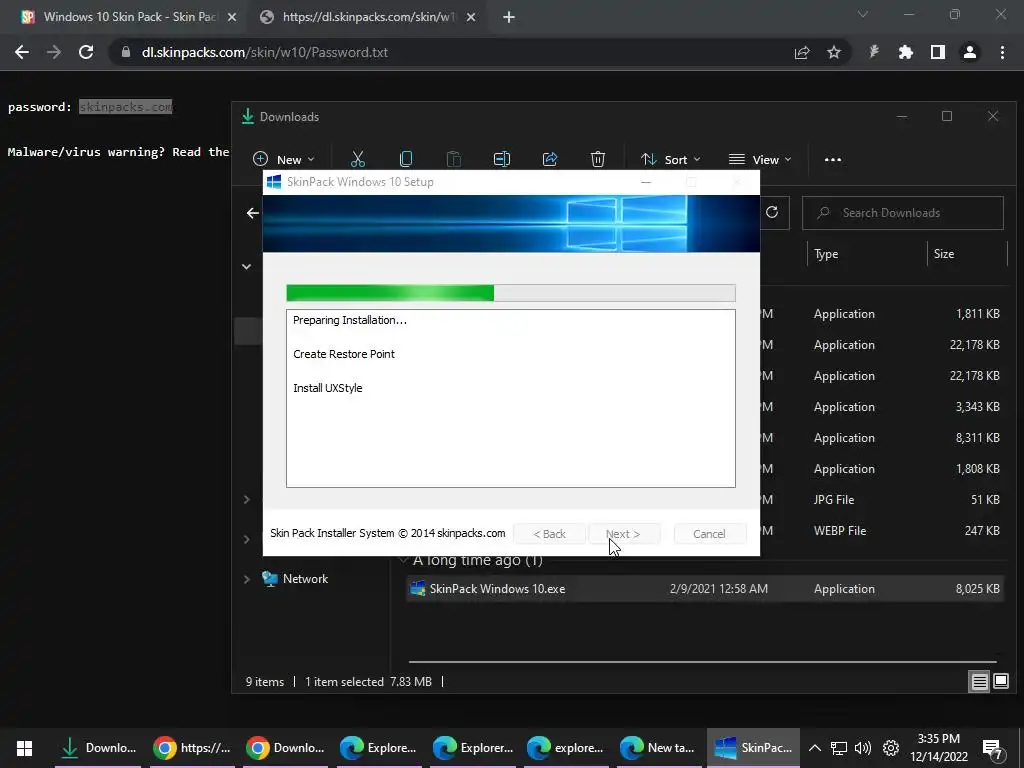This screenshot has width=1024, height=768.
Task: Click the Refresh icon in Downloads address bar
Action: (x=772, y=212)
